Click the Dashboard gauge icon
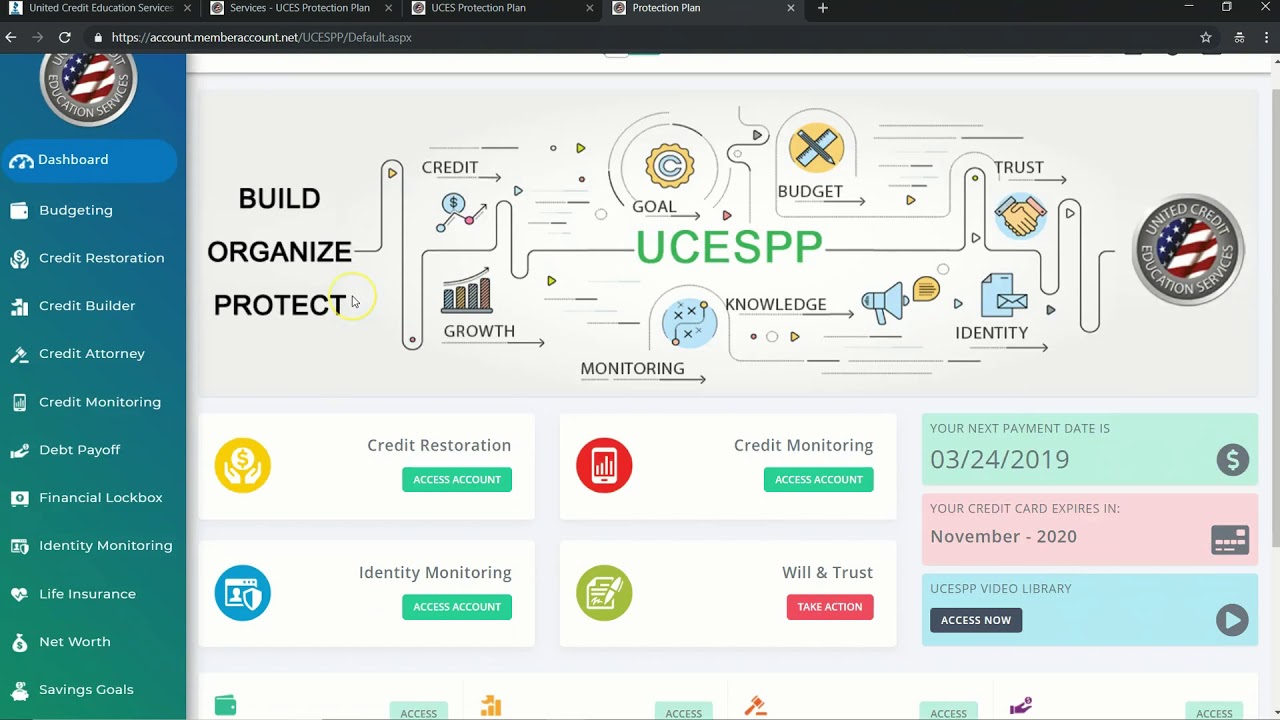The height and width of the screenshot is (720, 1280). 20,161
